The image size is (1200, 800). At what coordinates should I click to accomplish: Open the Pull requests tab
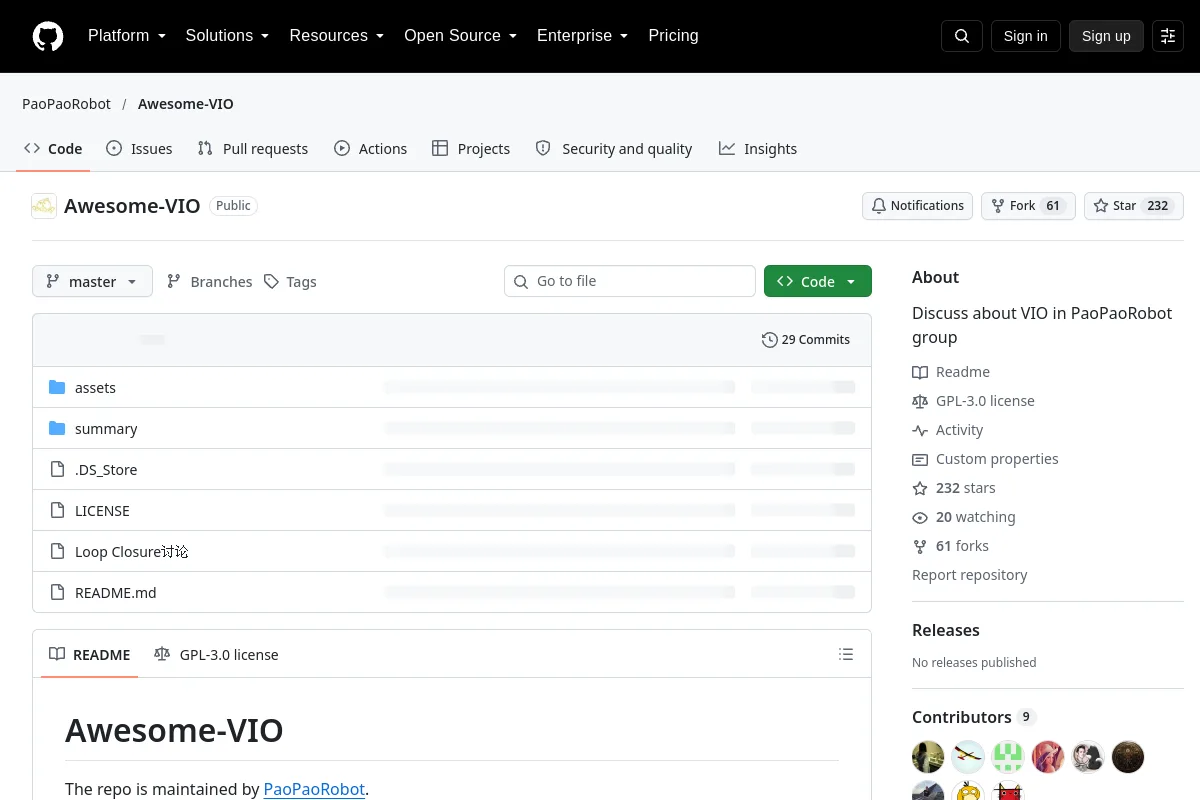[253, 149]
